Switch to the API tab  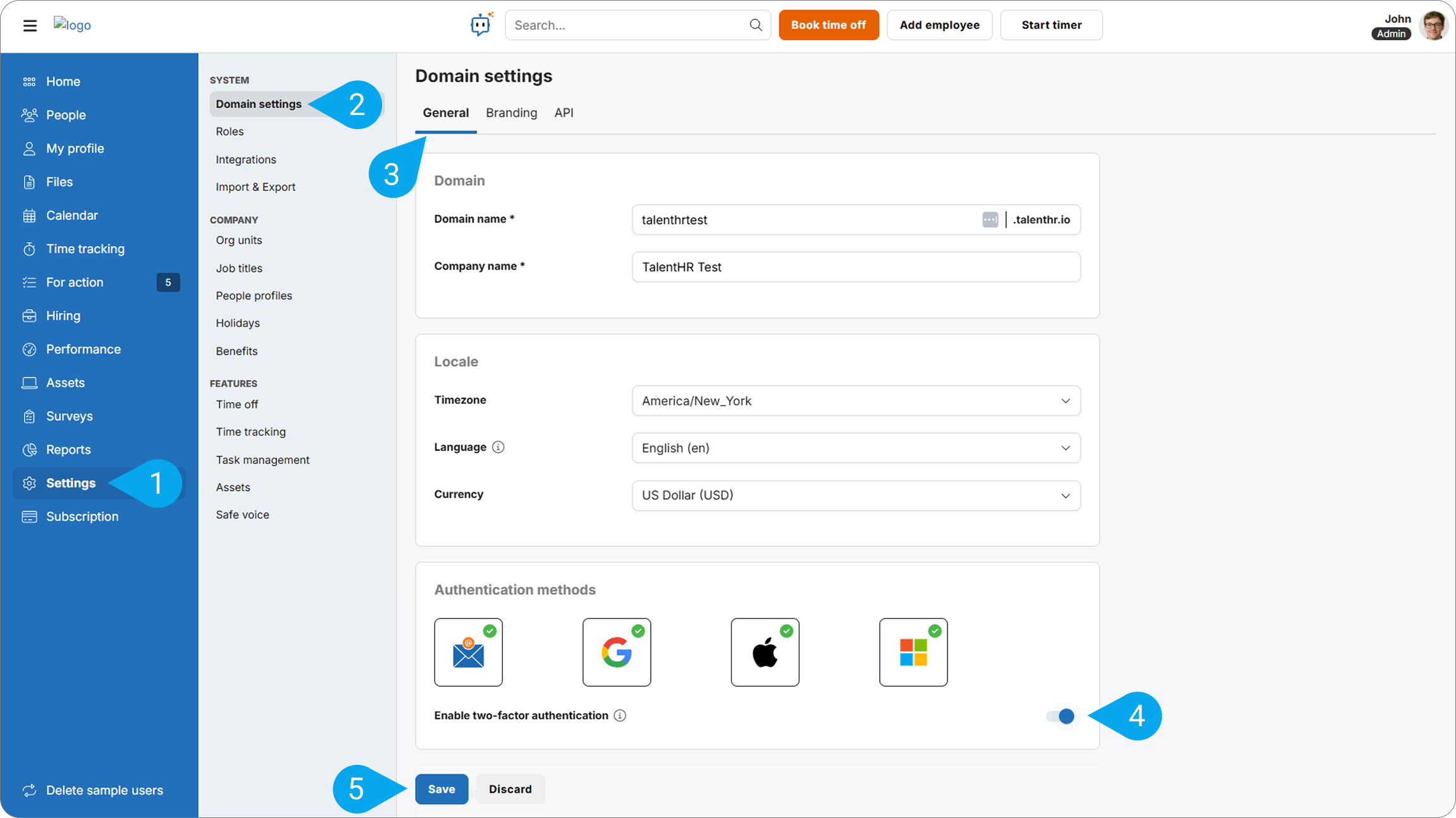point(564,113)
